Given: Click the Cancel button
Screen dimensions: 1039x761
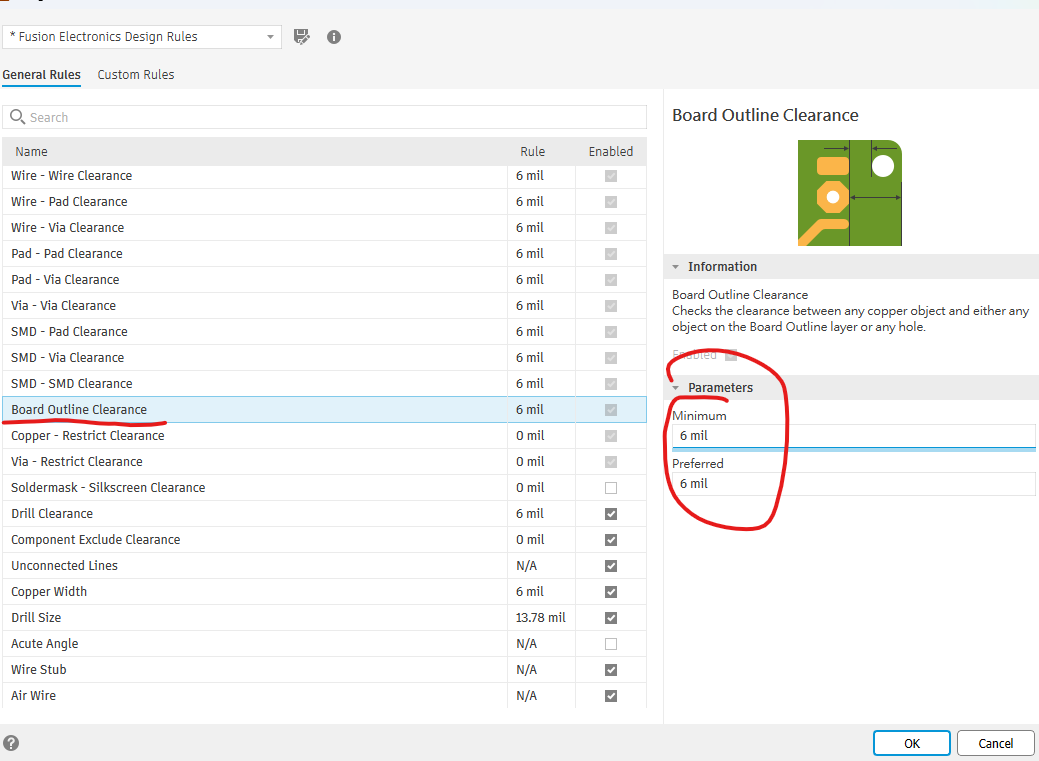Looking at the screenshot, I should (995, 743).
